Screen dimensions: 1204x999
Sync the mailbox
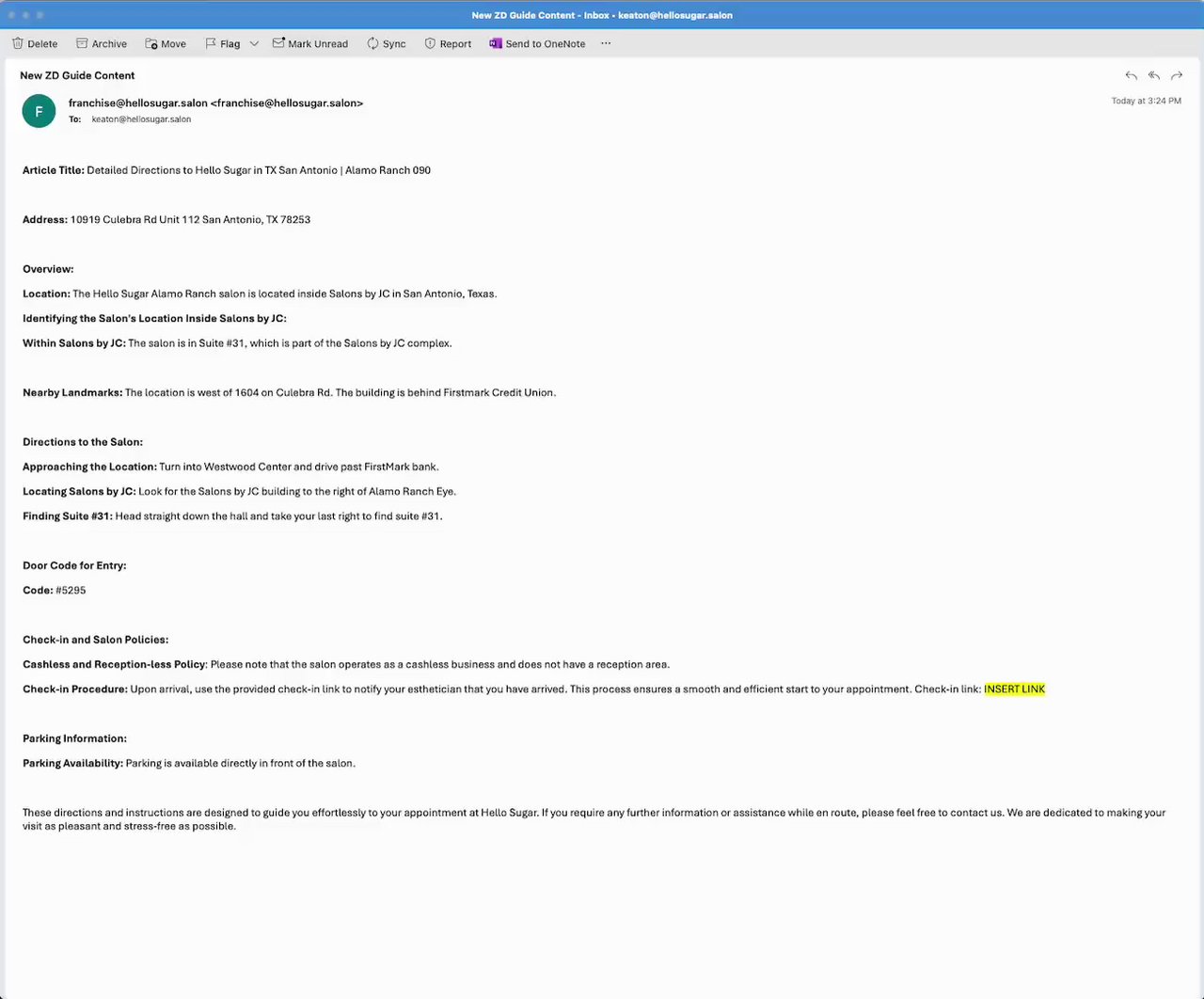(387, 43)
